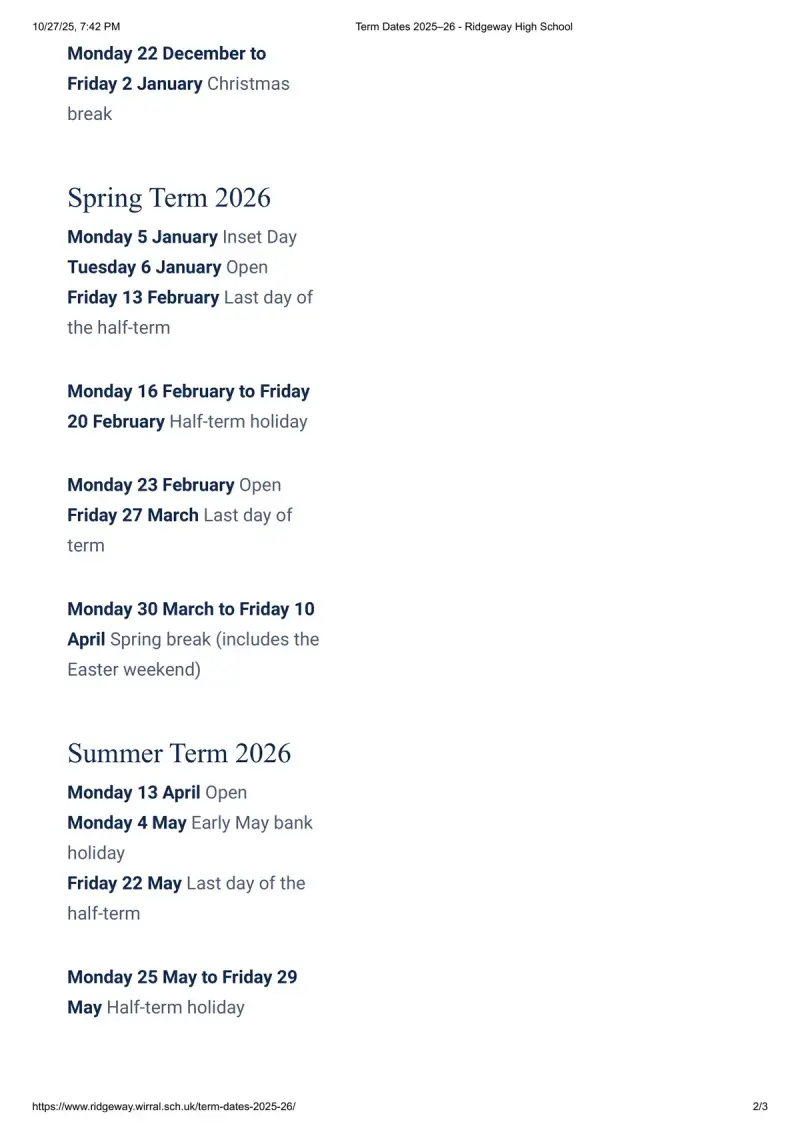The height and width of the screenshot is (1132, 800).
Task: Click Friday 27 March last day of term
Action: click(x=180, y=530)
